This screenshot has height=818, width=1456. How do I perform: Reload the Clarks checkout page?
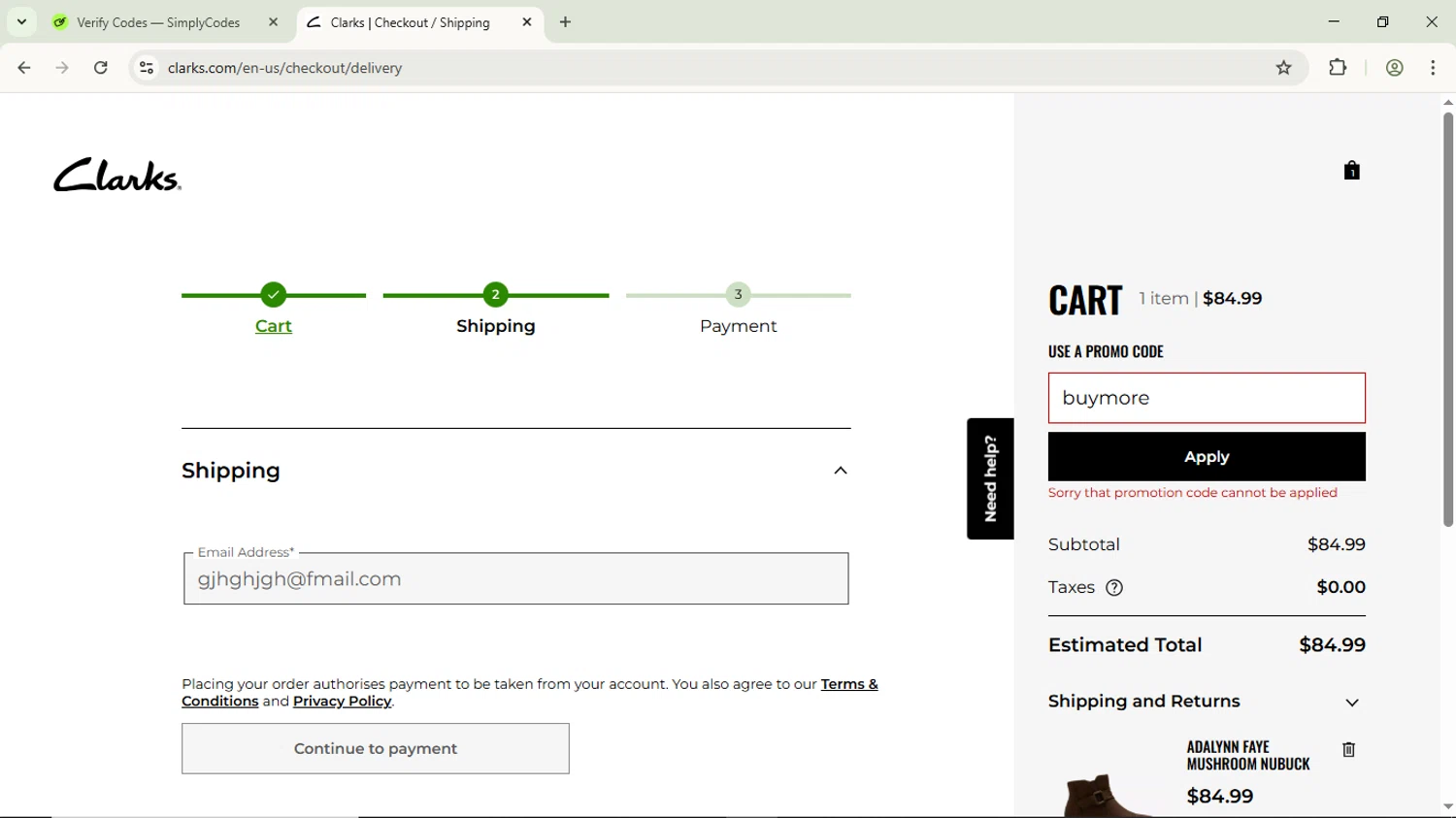click(101, 68)
